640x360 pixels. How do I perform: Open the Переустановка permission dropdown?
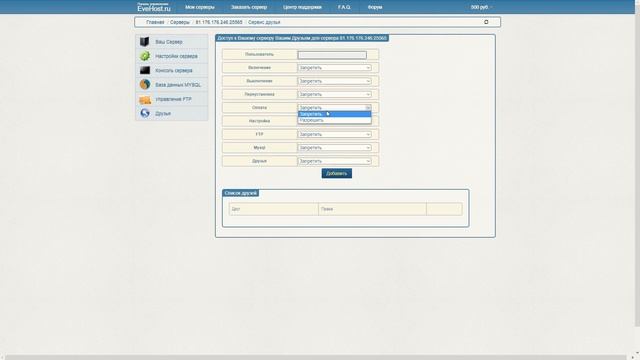pos(334,94)
